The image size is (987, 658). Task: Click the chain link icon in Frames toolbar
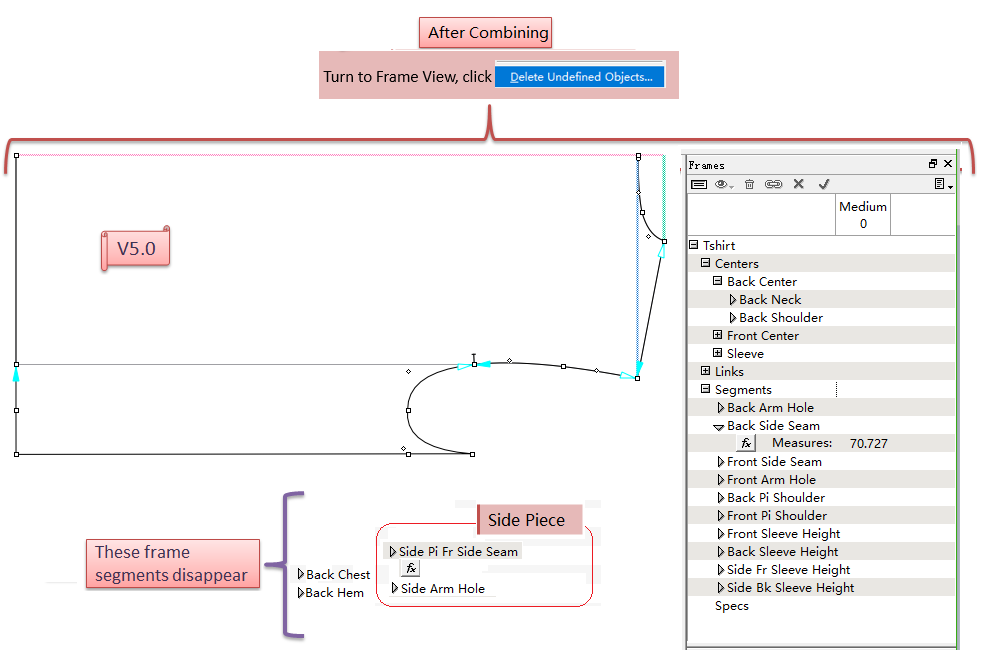[773, 184]
